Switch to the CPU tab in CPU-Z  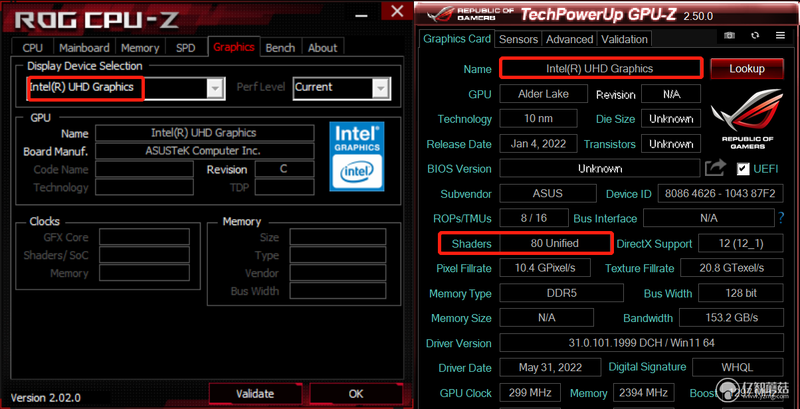point(33,48)
